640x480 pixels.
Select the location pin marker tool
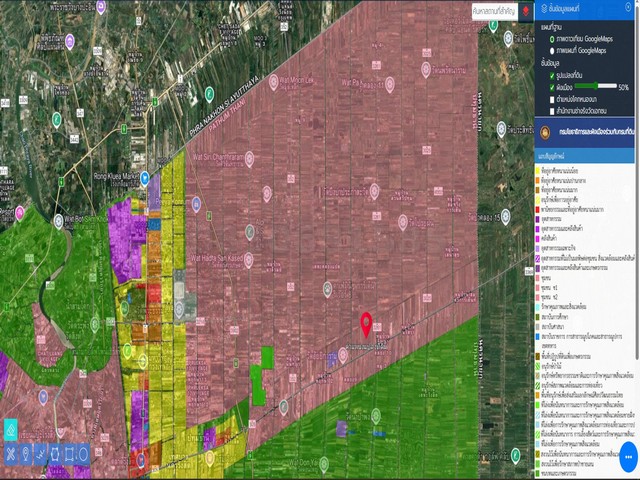point(25,454)
